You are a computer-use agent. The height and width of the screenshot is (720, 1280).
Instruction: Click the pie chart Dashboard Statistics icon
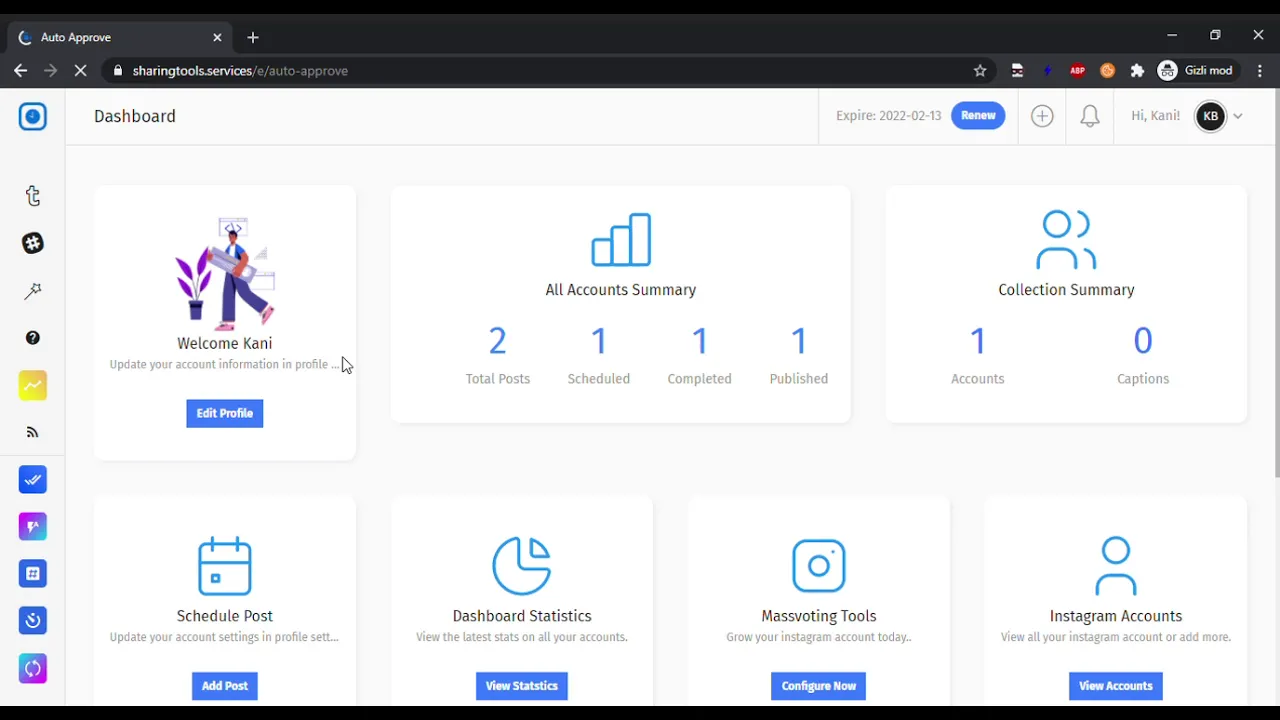(522, 566)
